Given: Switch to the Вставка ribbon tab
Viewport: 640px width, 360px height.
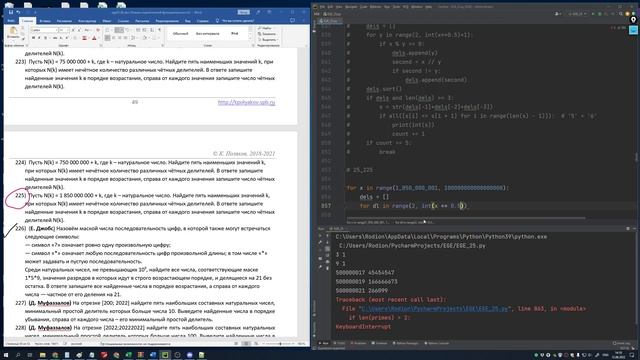Looking at the screenshot, I should pos(45,21).
